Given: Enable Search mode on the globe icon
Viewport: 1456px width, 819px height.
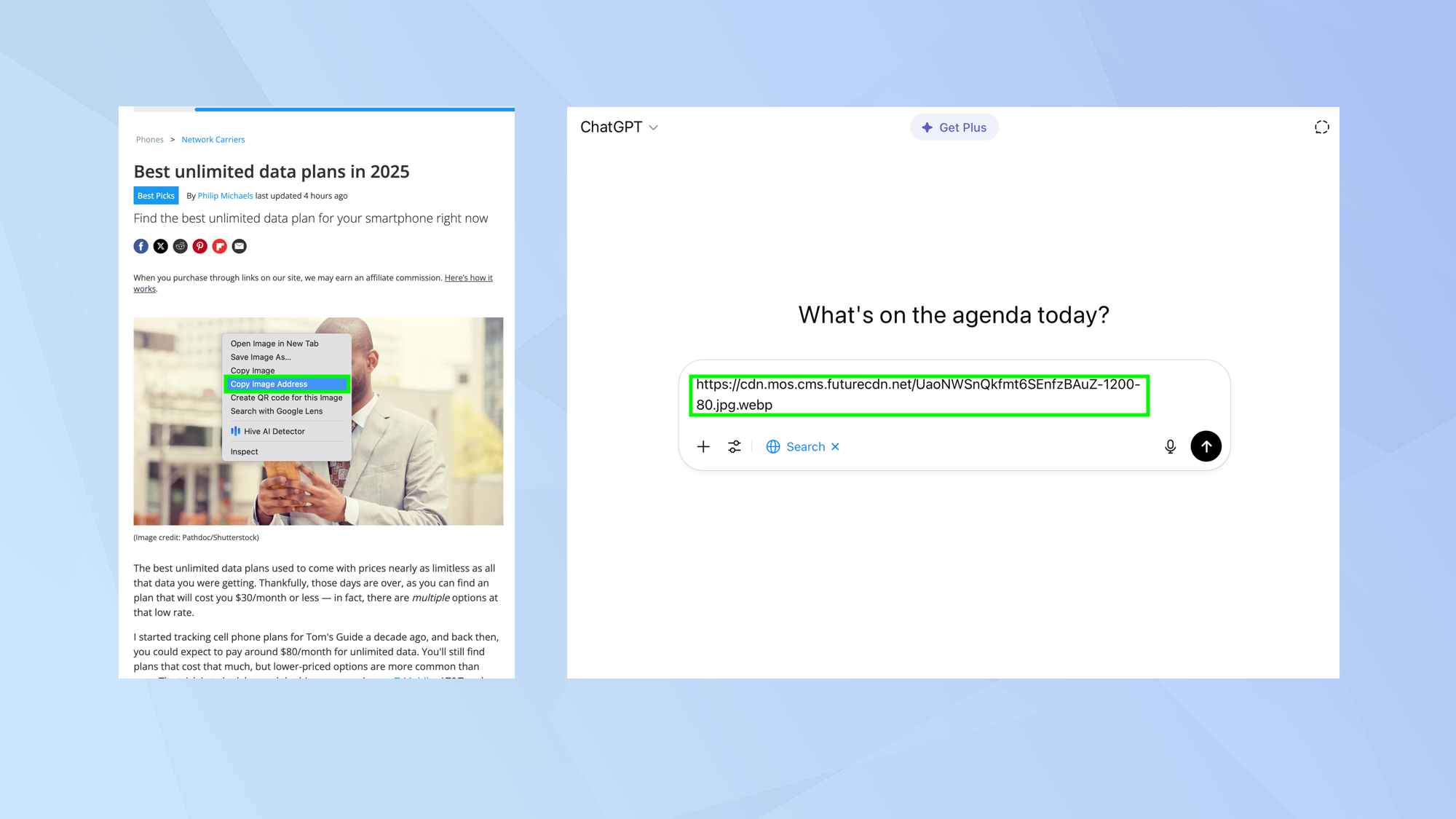Looking at the screenshot, I should (x=772, y=446).
